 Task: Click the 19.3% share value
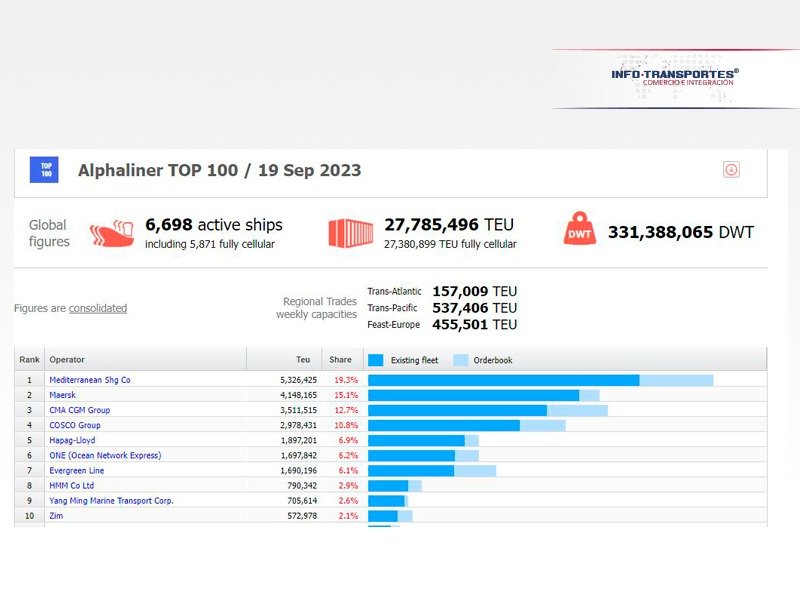[x=346, y=380]
